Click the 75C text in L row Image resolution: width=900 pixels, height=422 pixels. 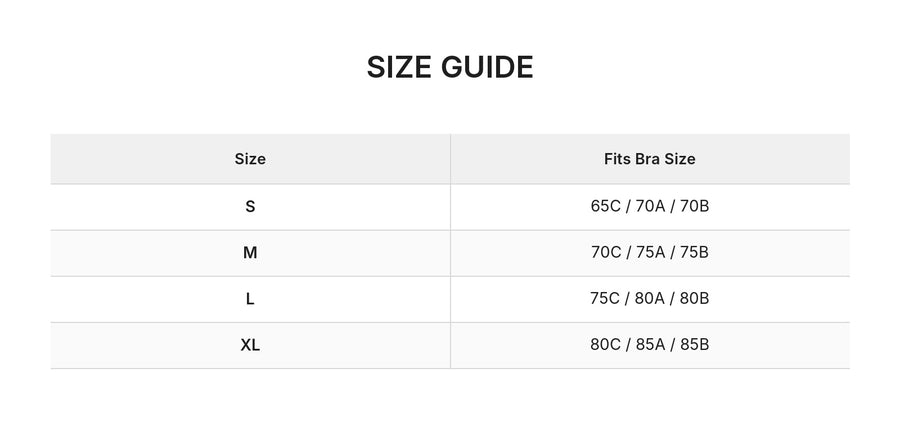tap(605, 299)
